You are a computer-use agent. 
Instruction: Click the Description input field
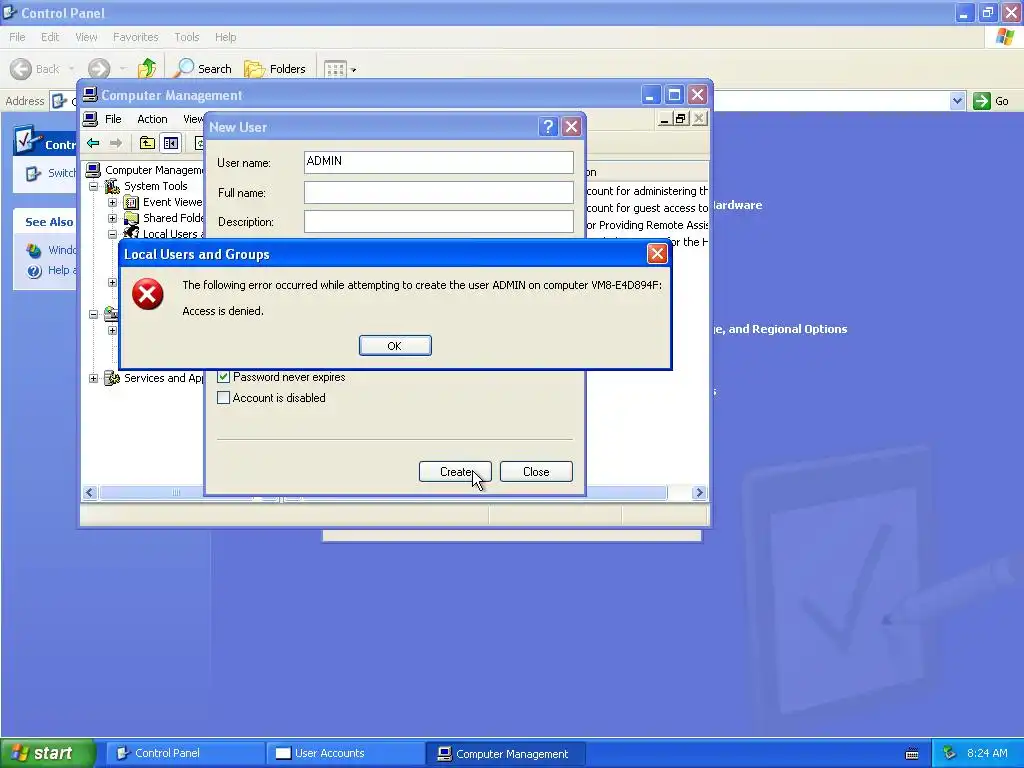439,221
